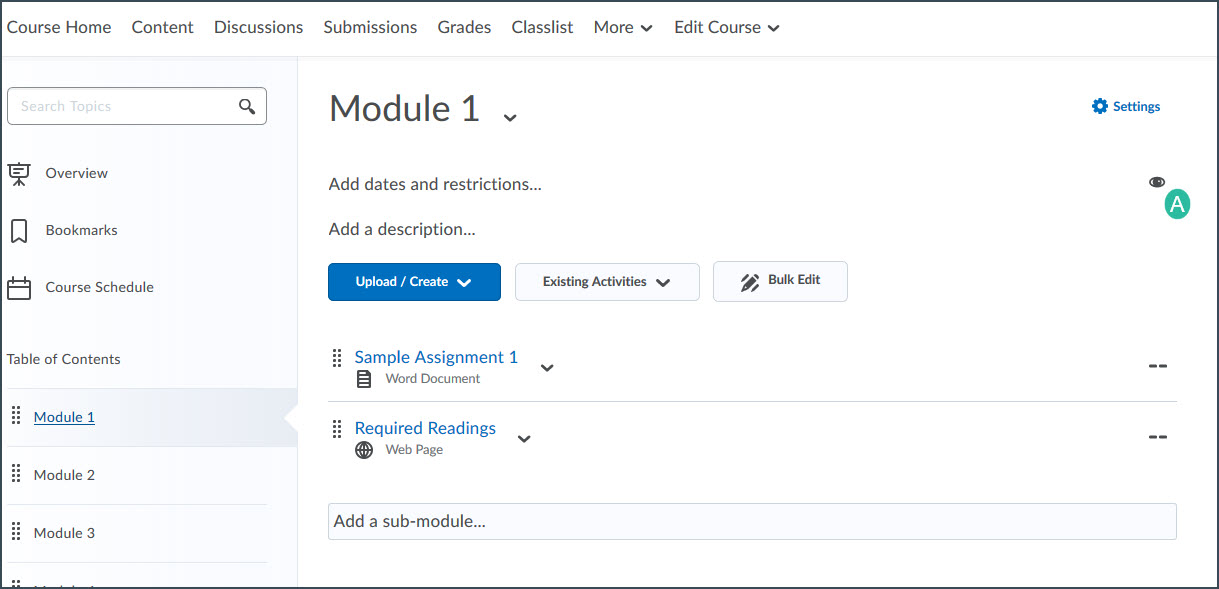Click the Word Document icon under Sample Assignment 1

362,378
